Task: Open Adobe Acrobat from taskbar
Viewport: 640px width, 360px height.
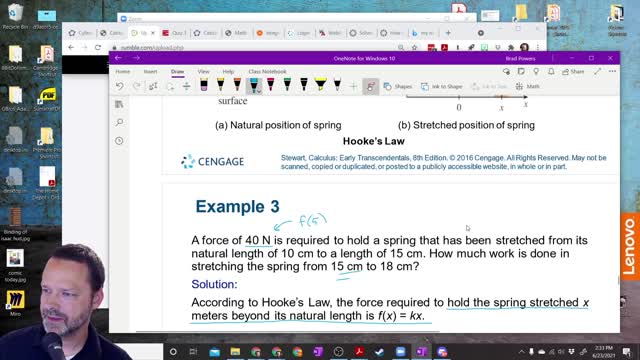Action: (359, 351)
